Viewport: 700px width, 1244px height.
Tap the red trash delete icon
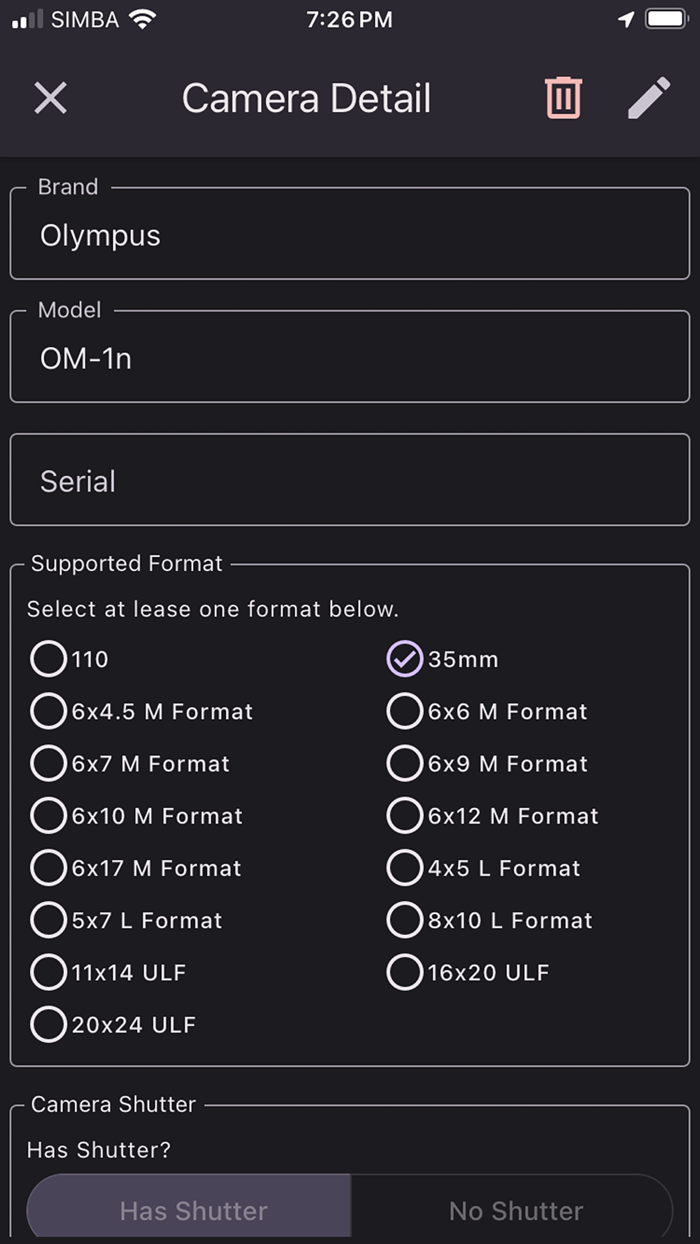click(563, 98)
